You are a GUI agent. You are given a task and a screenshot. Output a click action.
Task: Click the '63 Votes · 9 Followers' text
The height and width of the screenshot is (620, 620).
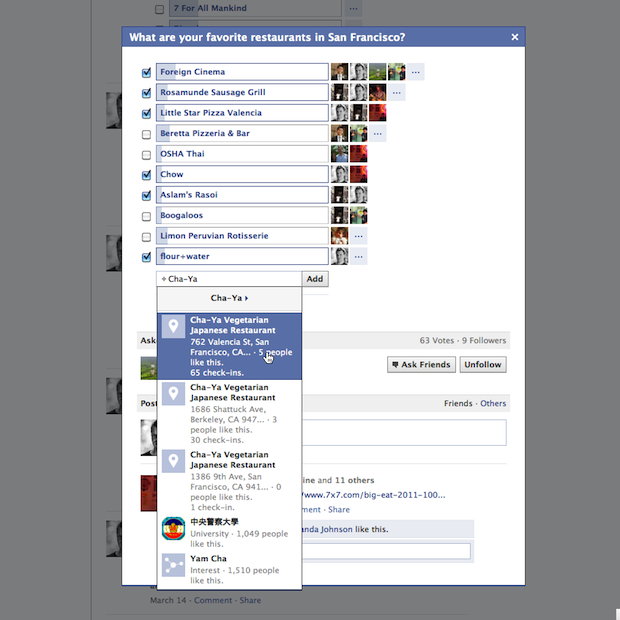[463, 340]
